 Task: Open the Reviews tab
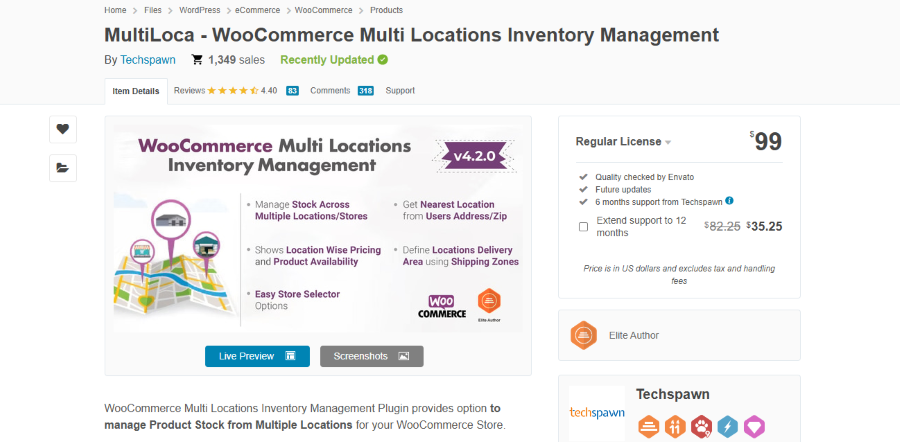point(189,91)
